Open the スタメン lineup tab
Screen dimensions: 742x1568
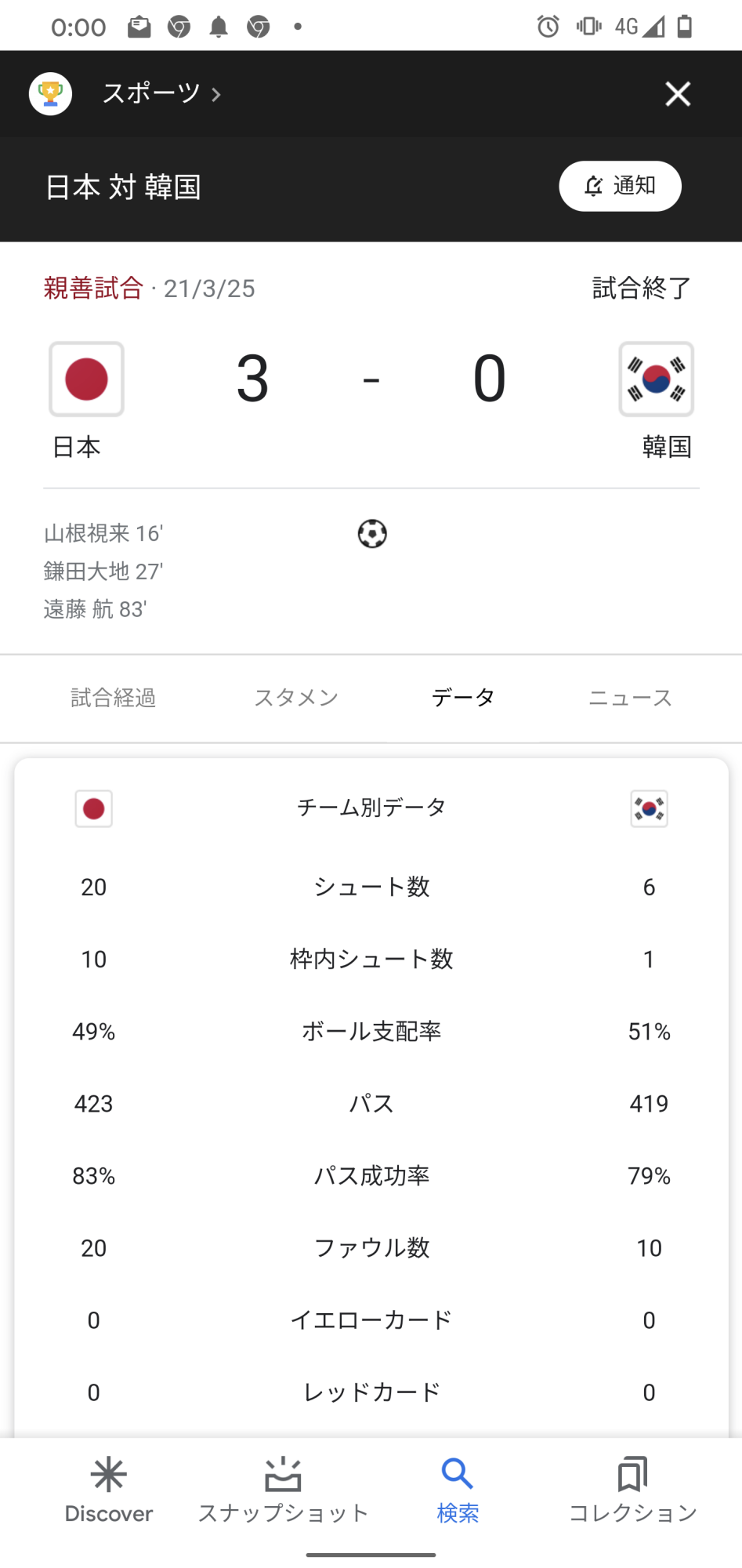(296, 698)
